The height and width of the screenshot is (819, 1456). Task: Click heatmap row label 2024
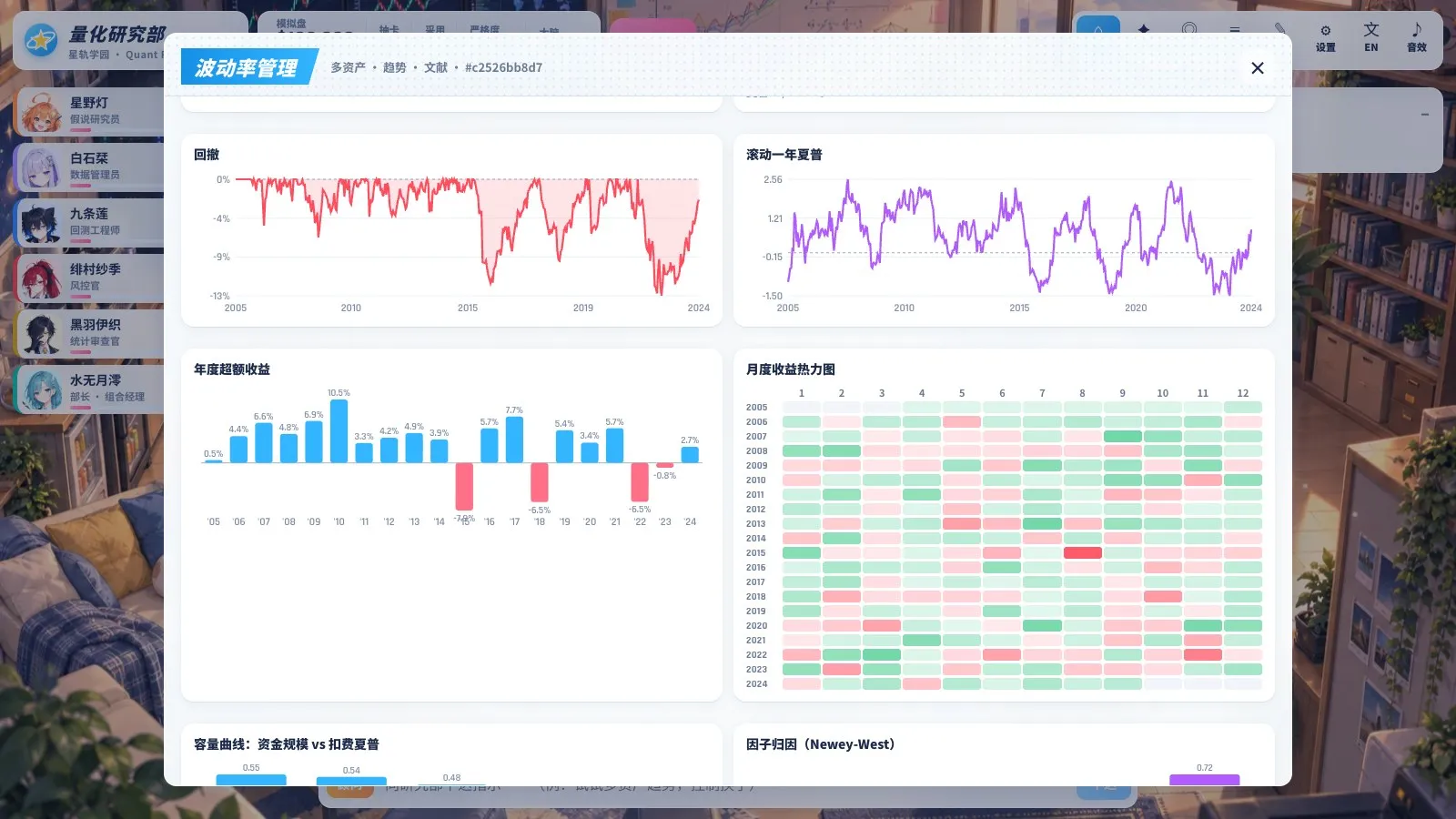point(756,684)
